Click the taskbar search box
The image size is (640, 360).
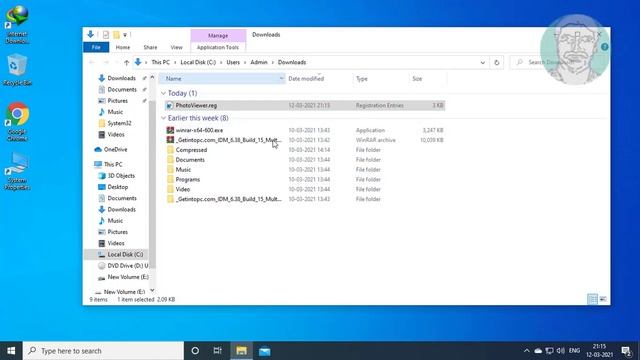[x=103, y=351]
